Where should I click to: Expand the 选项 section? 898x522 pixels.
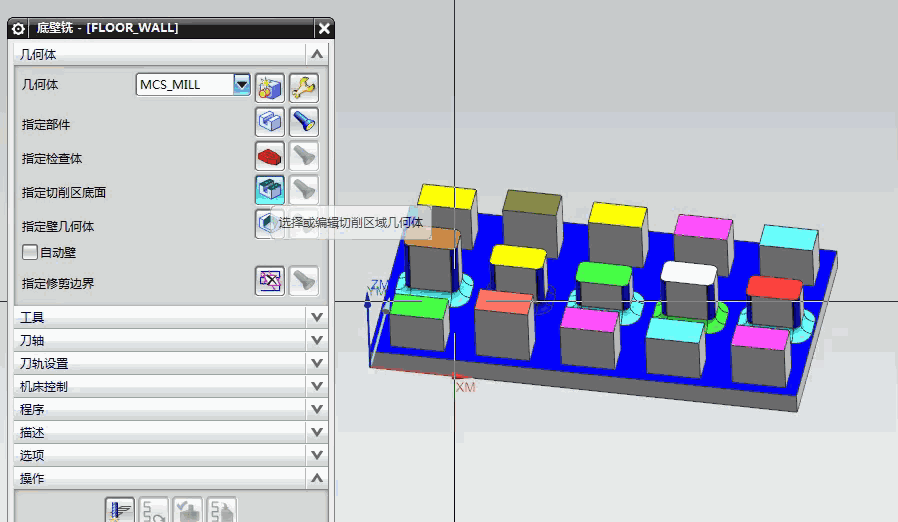pos(317,455)
